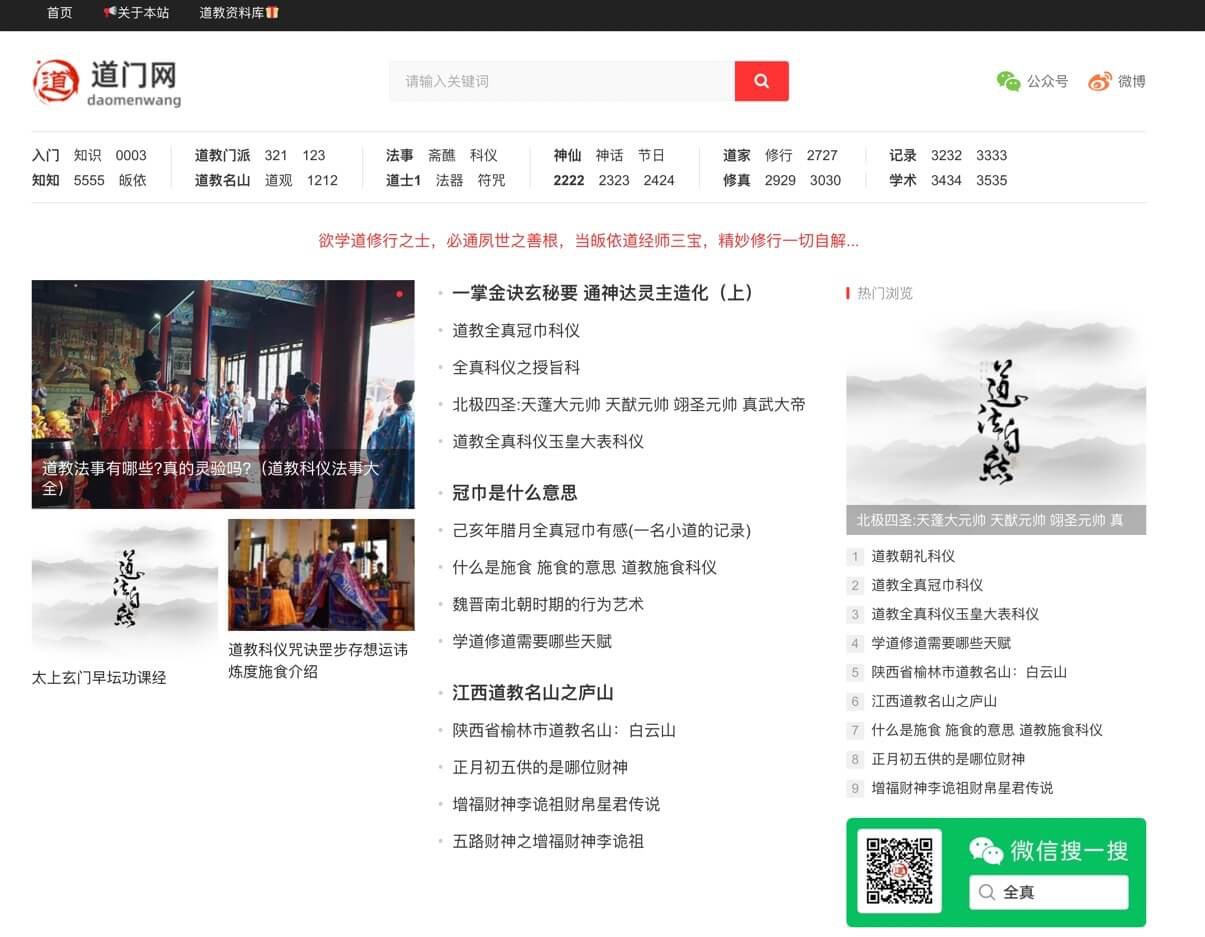The image size is (1205, 937).
Task: Click the megaphone icon beside 关于本站
Action: 110,13
